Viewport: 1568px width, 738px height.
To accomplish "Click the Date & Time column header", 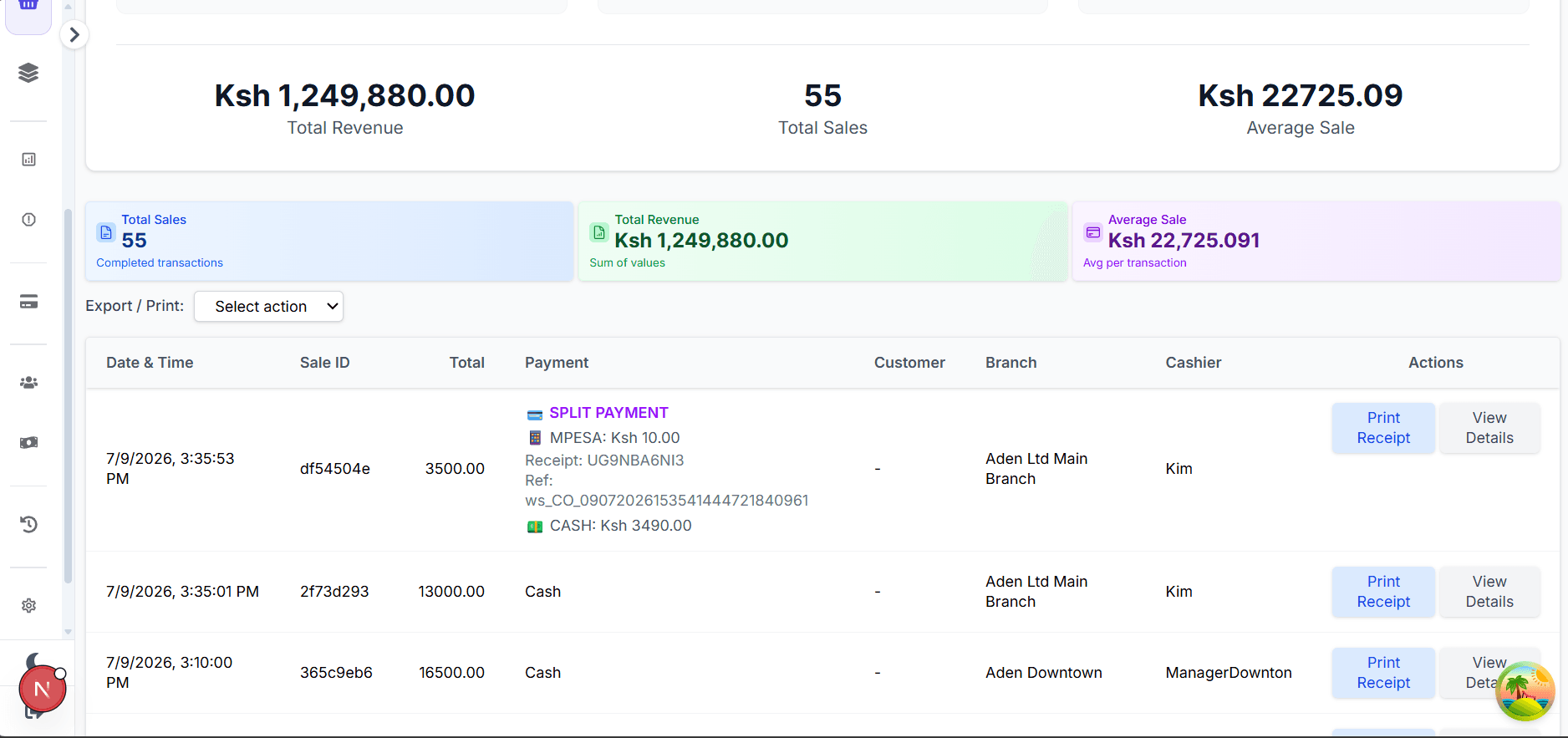I will (x=150, y=363).
